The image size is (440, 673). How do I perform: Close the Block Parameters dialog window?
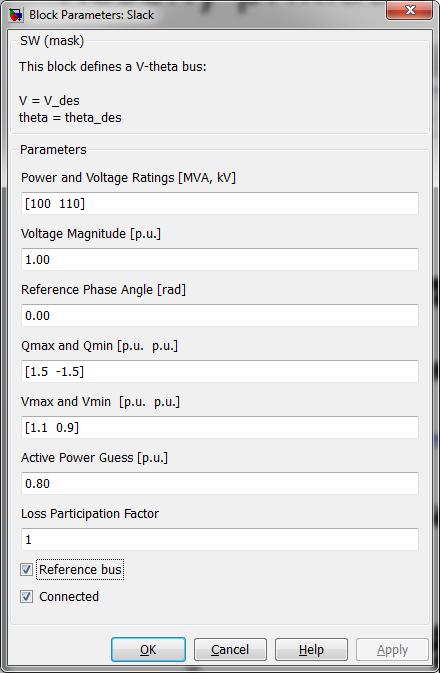point(410,10)
